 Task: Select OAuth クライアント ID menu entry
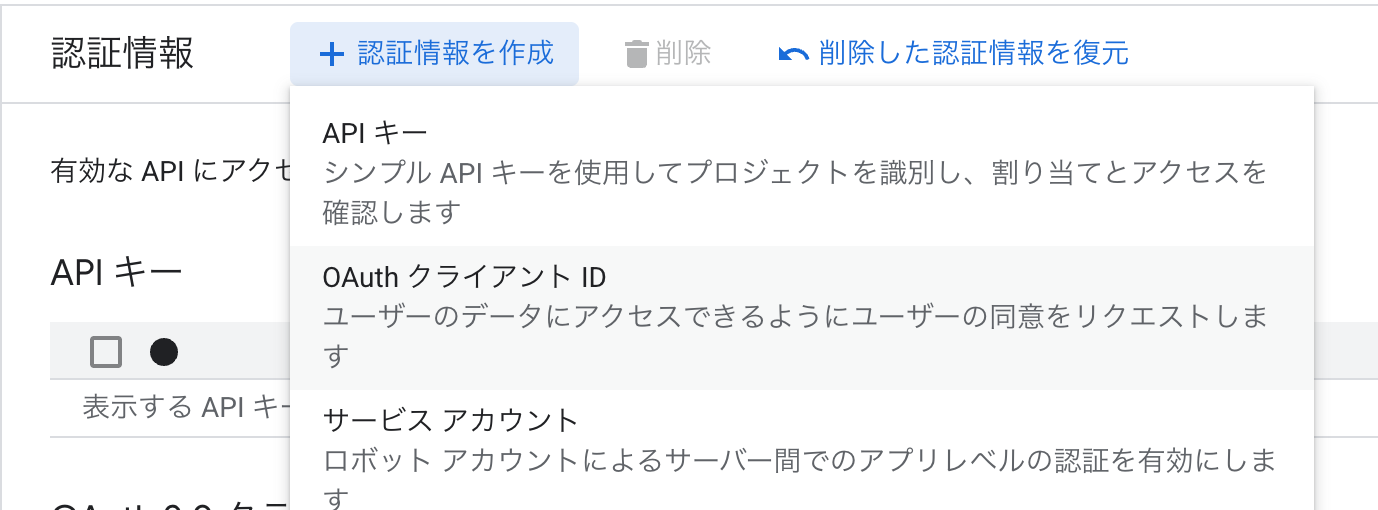[x=801, y=317]
